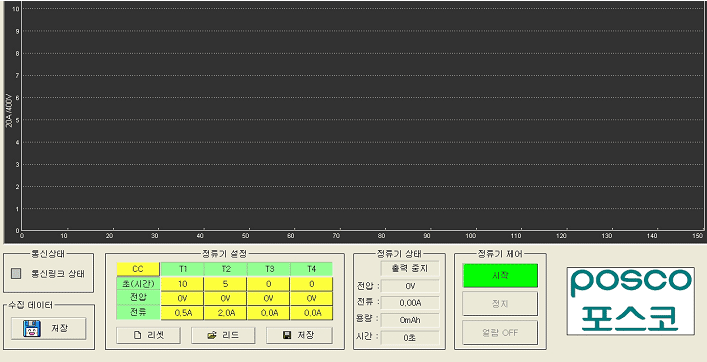707x362 pixels.
Task: Edit the T2 current cell 2.0A
Action: pyautogui.click(x=225, y=313)
